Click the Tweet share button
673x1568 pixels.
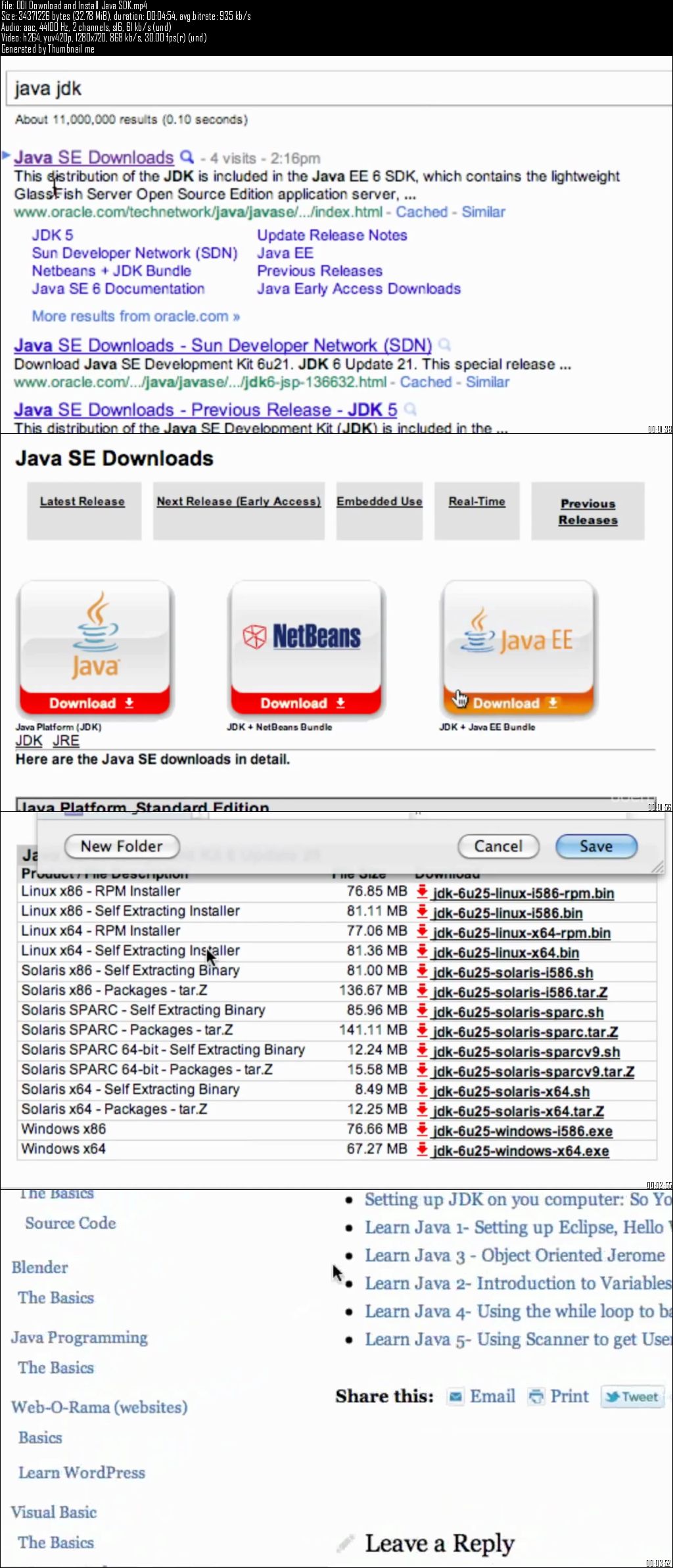coord(632,1396)
